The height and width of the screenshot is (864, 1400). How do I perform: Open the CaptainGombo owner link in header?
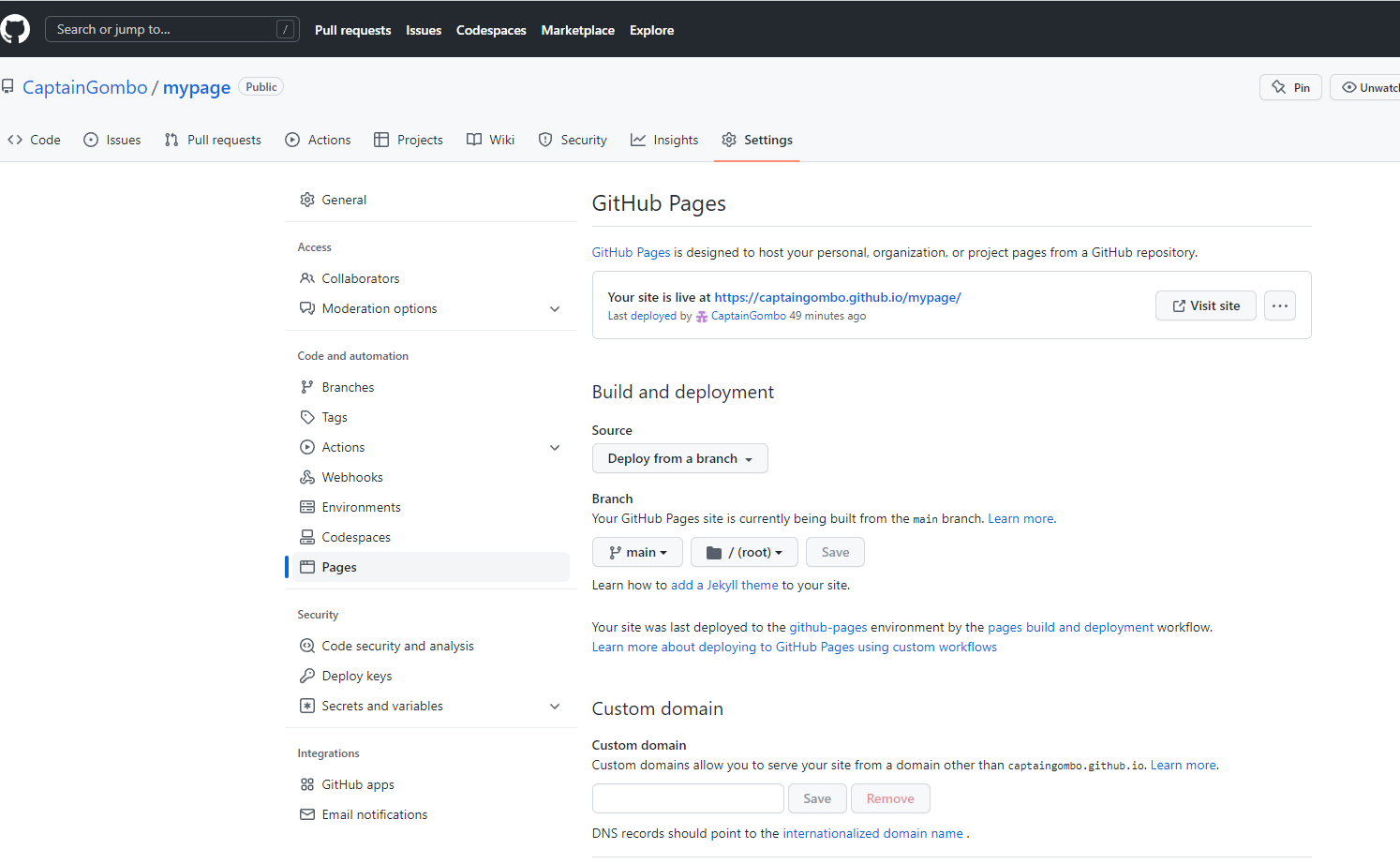84,87
